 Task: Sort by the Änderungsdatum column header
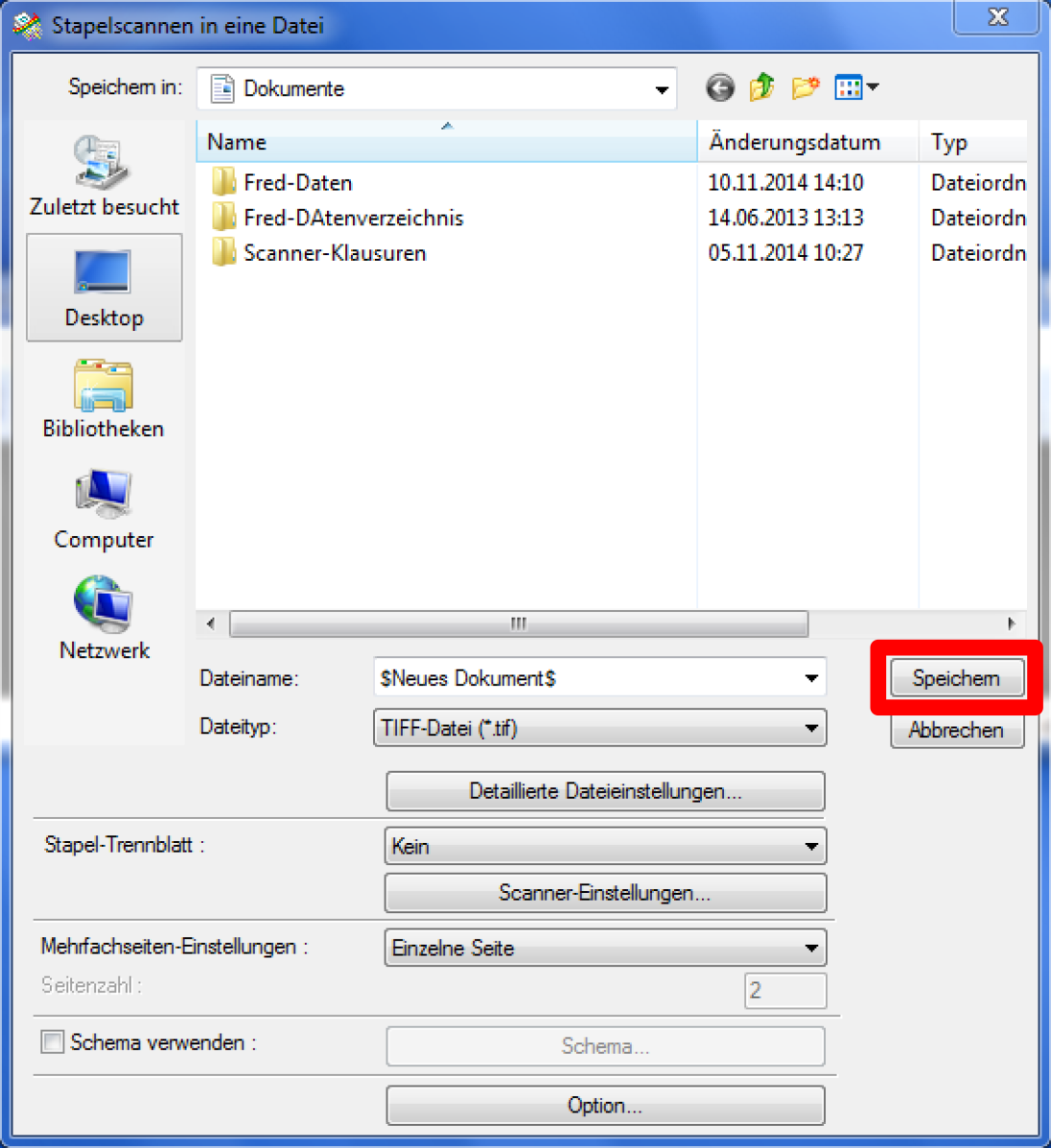tap(794, 142)
